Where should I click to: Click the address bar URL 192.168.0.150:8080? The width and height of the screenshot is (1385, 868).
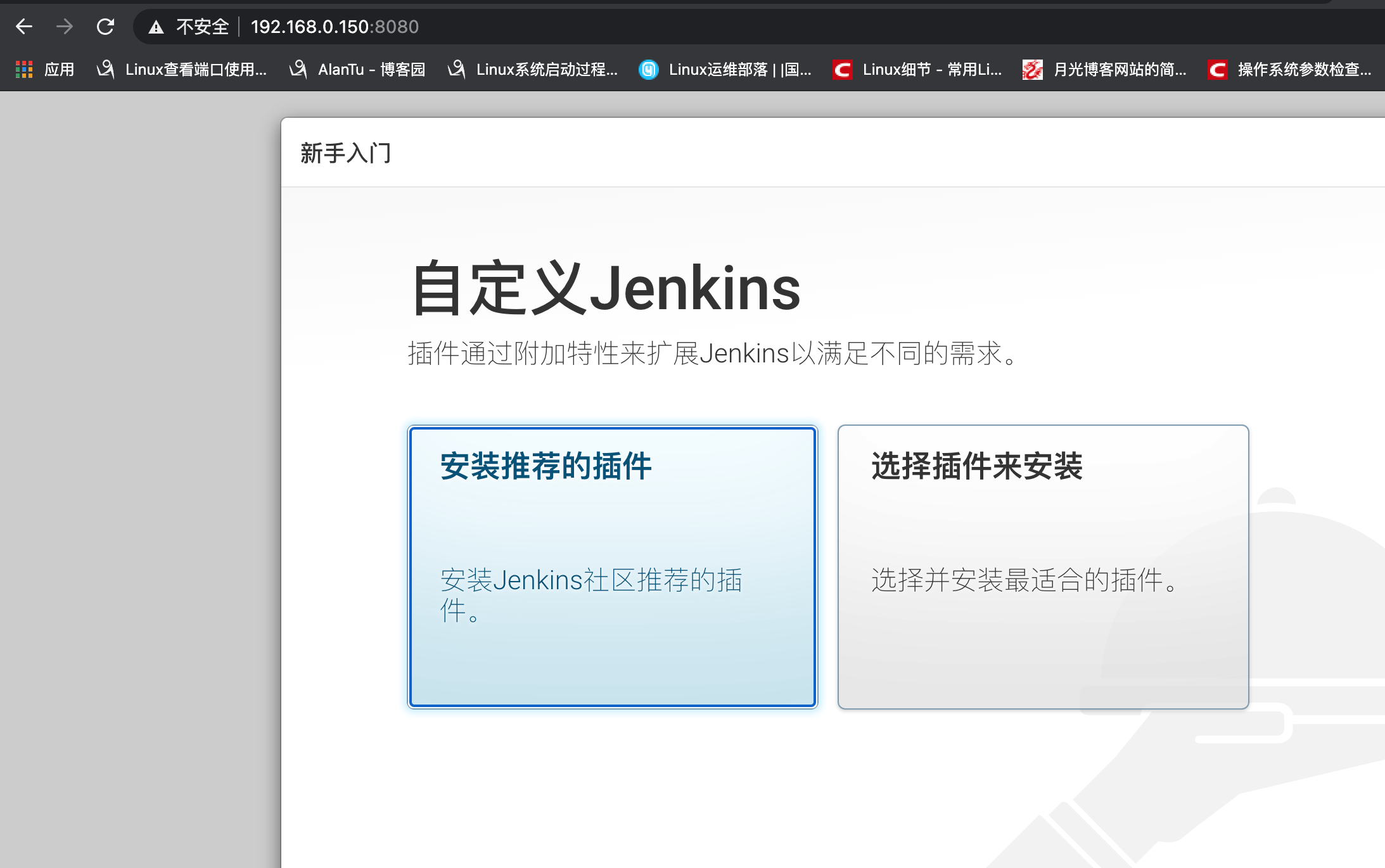[335, 27]
